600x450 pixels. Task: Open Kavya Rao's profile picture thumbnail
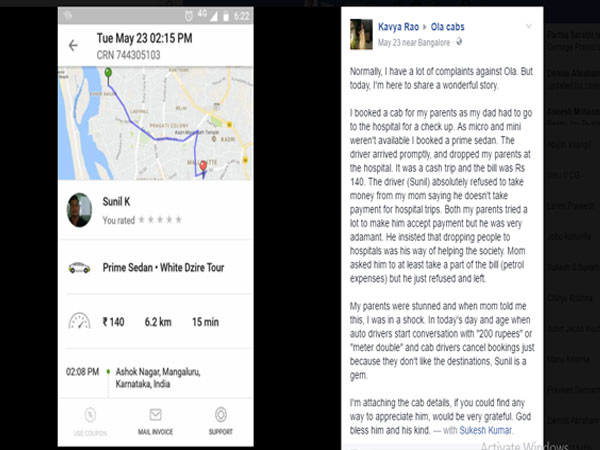coord(361,34)
